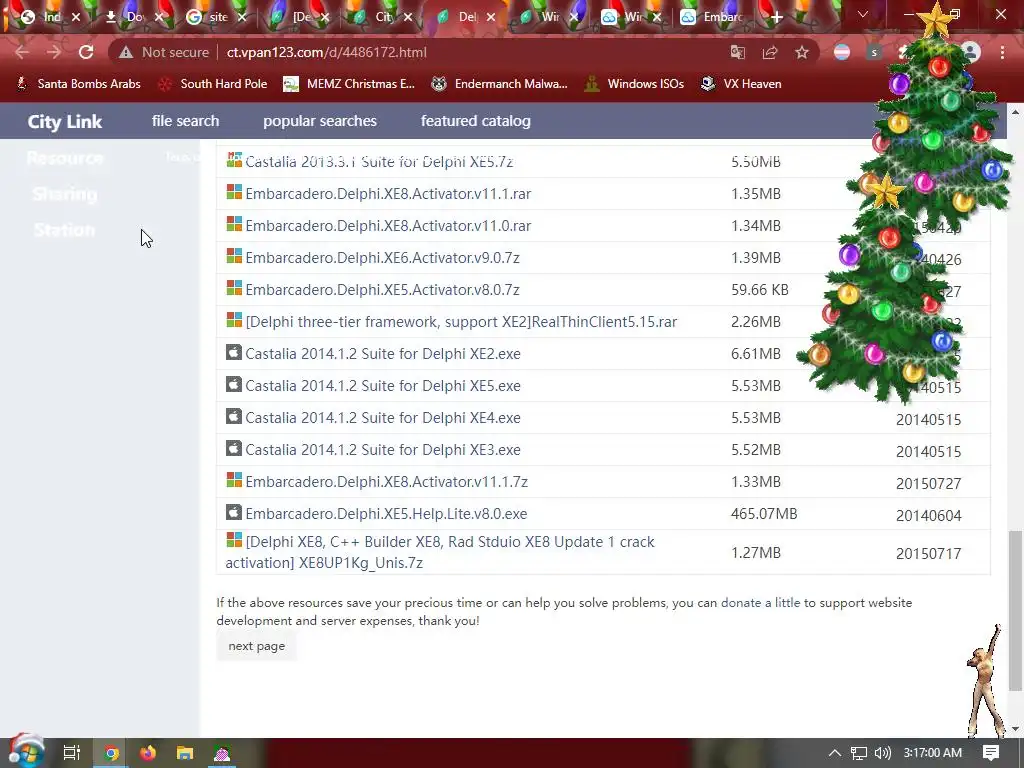Click the 59.66 KB size cell
Viewport: 1024px width, 768px height.
click(x=760, y=290)
